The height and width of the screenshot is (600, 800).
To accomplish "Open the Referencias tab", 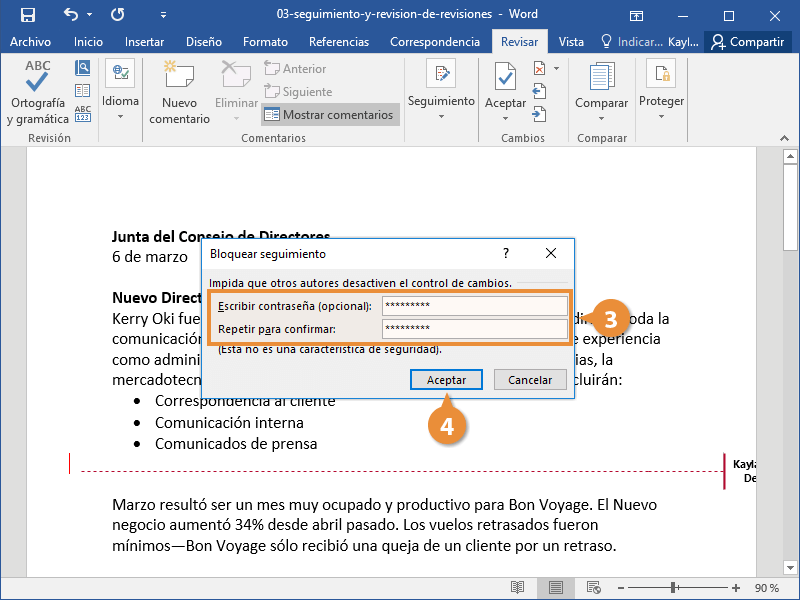I will click(339, 42).
